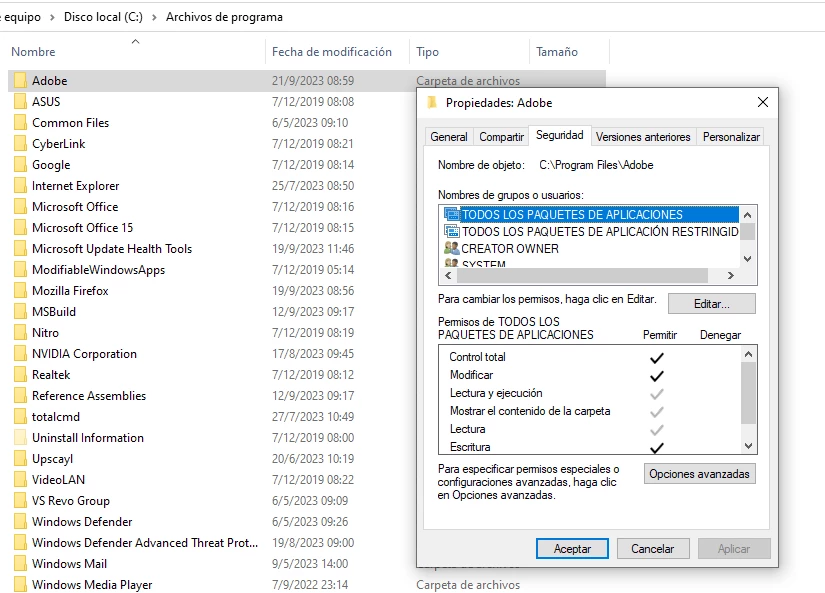
Task: Click icon for TODOS LOS PAQUETES DE APLICACIÓN RESTRINGID
Action: [451, 231]
